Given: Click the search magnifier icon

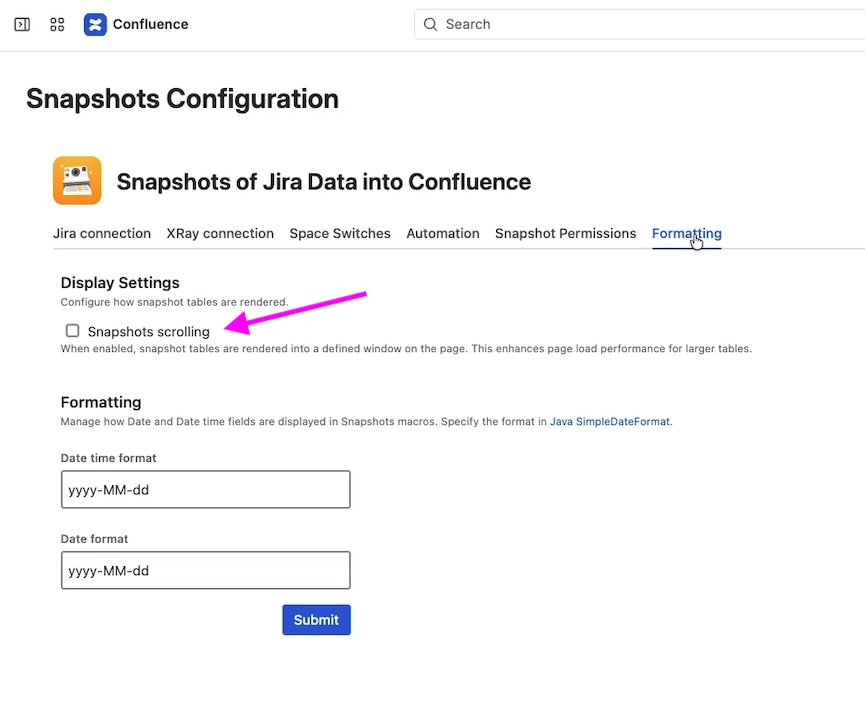Looking at the screenshot, I should tap(430, 24).
